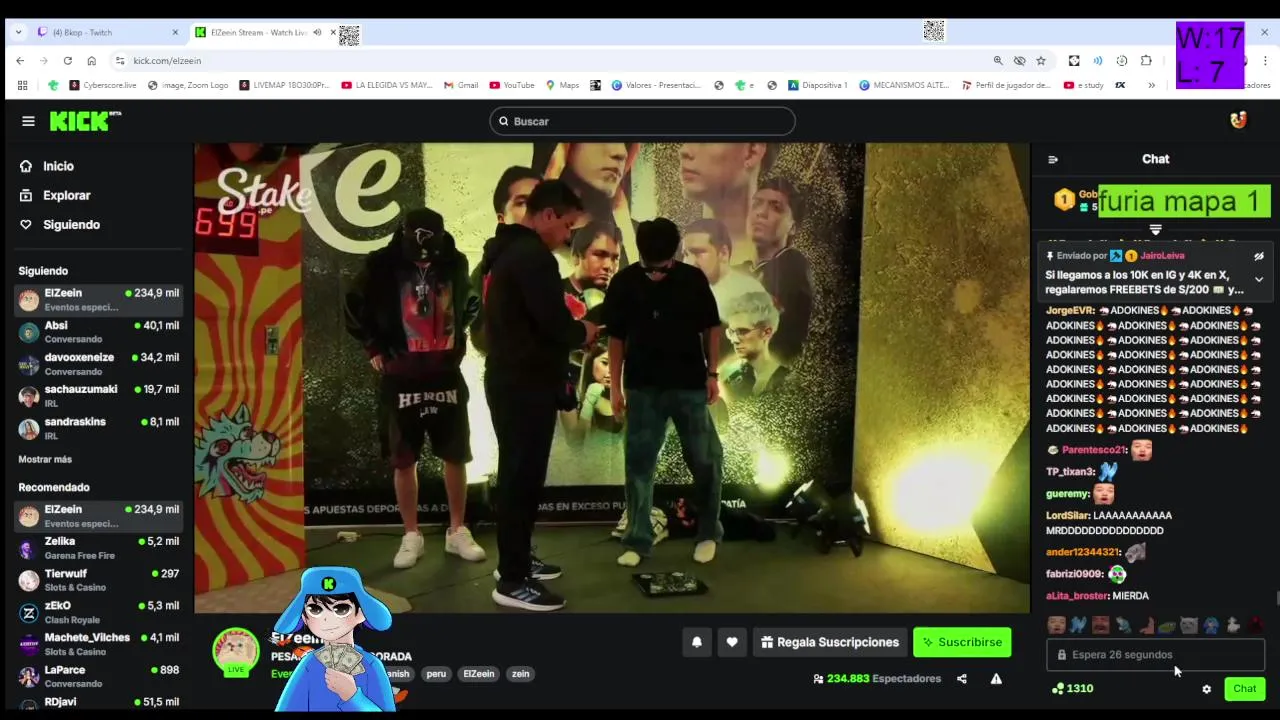Collapse the chat panel icon
This screenshot has height=720, width=1280.
pyautogui.click(x=1052, y=159)
